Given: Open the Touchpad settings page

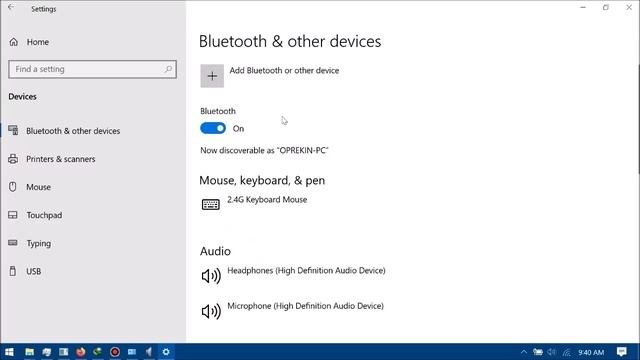Looking at the screenshot, I should click(x=44, y=215).
